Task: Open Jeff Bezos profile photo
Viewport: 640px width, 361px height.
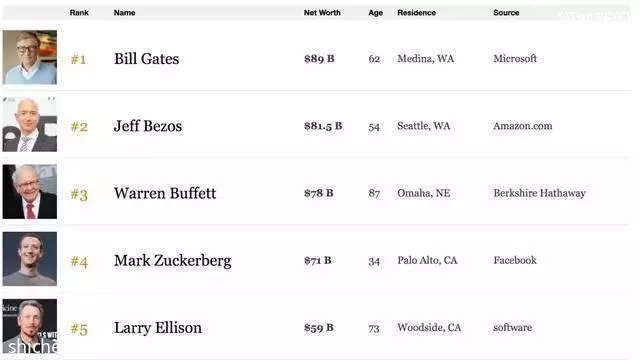Action: click(x=30, y=125)
